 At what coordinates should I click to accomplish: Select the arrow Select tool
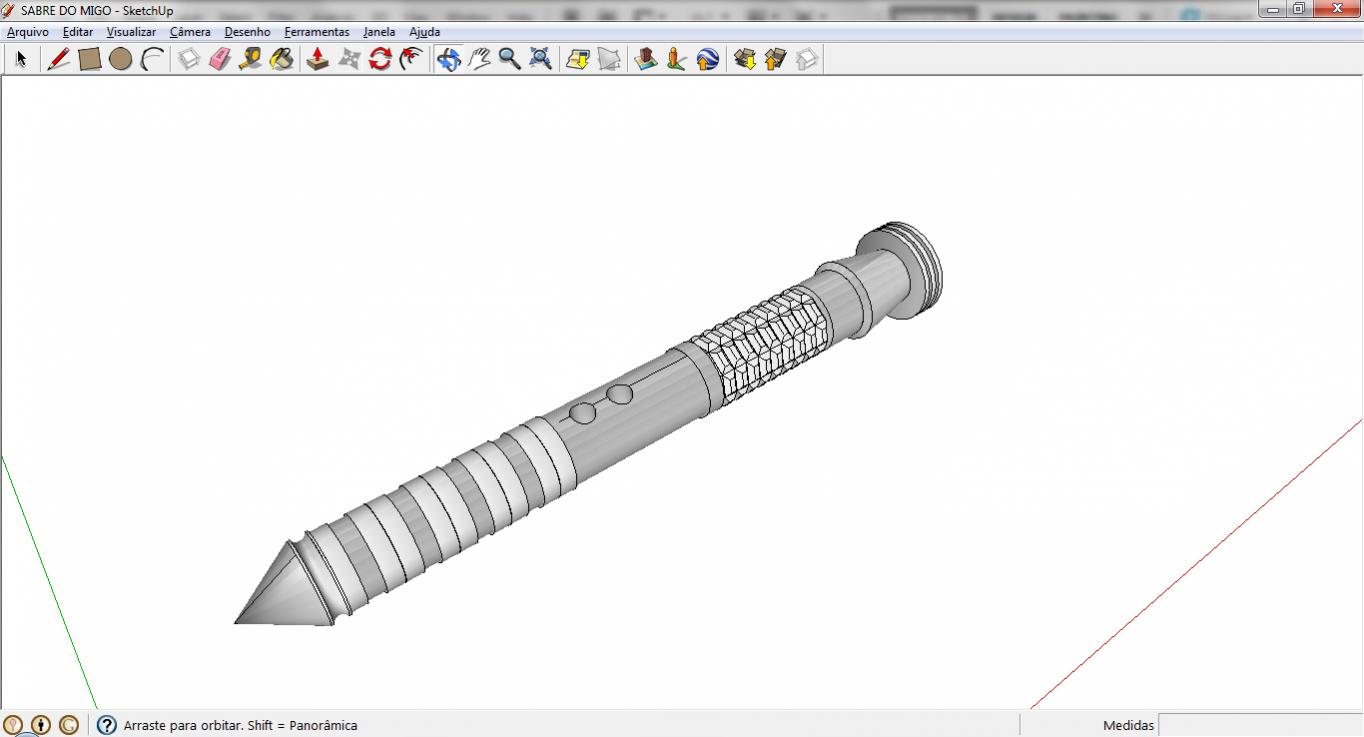point(21,60)
